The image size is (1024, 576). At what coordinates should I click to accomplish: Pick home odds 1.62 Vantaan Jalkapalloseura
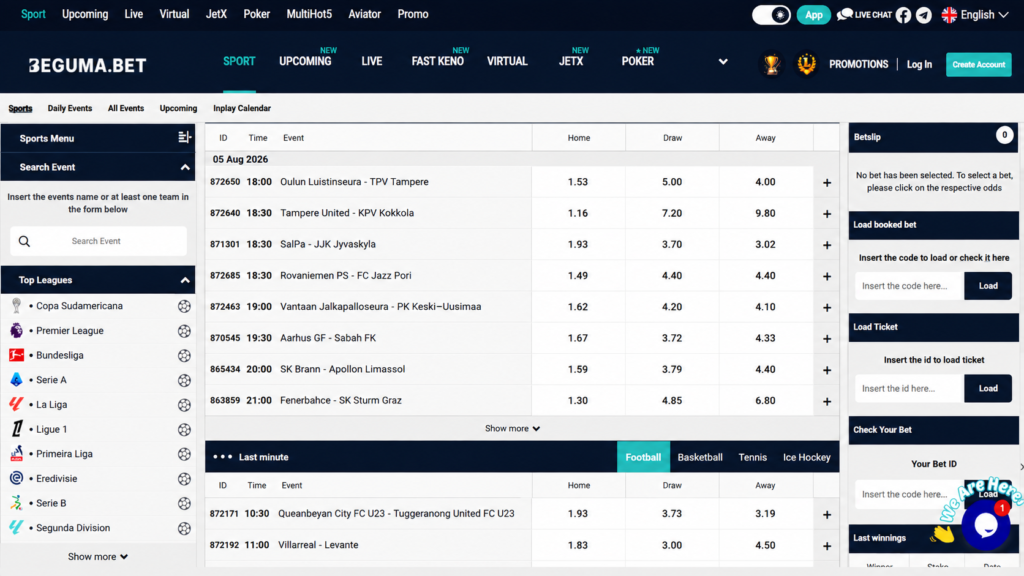578,306
